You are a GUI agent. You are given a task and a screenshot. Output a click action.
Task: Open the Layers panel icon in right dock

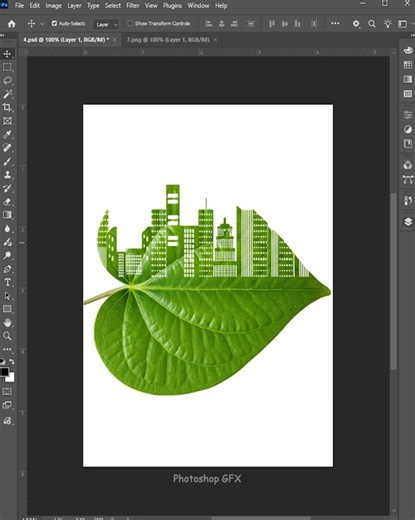click(408, 222)
